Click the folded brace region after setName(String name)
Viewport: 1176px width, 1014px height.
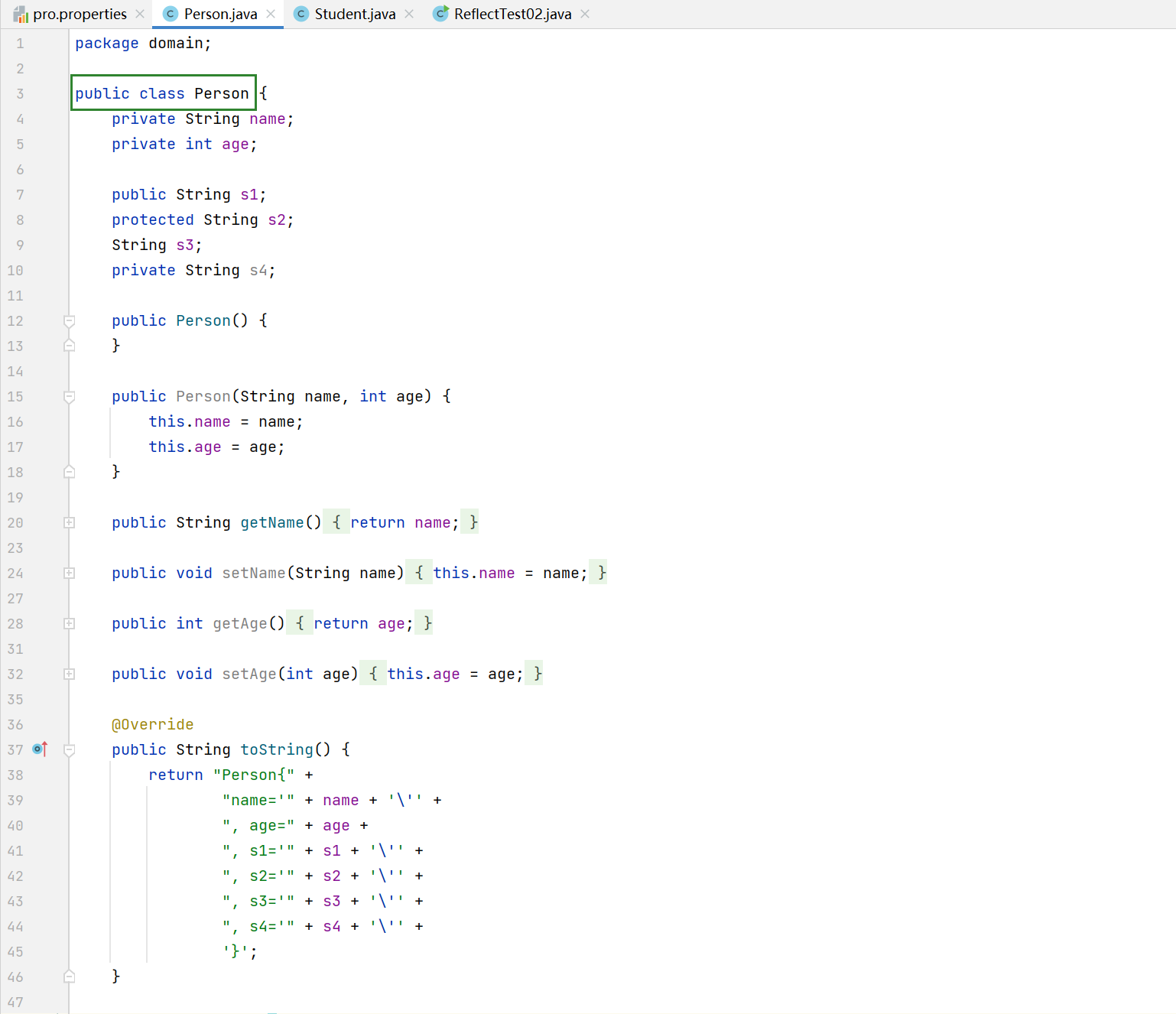pos(418,573)
